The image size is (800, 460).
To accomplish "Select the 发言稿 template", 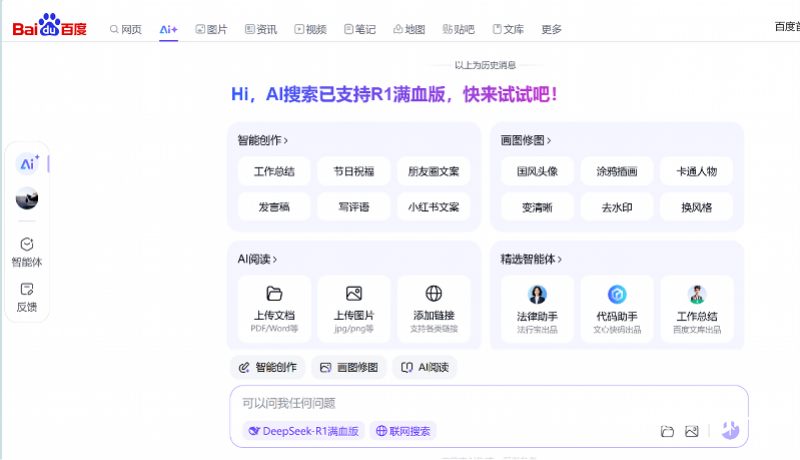I will coord(274,207).
